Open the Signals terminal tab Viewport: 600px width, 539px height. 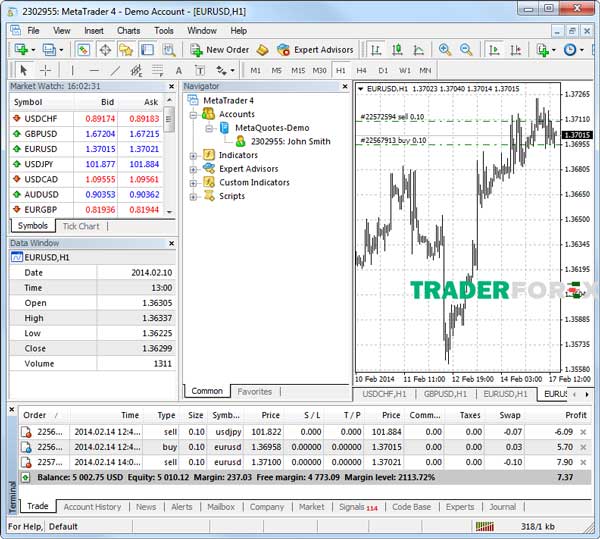click(358, 507)
